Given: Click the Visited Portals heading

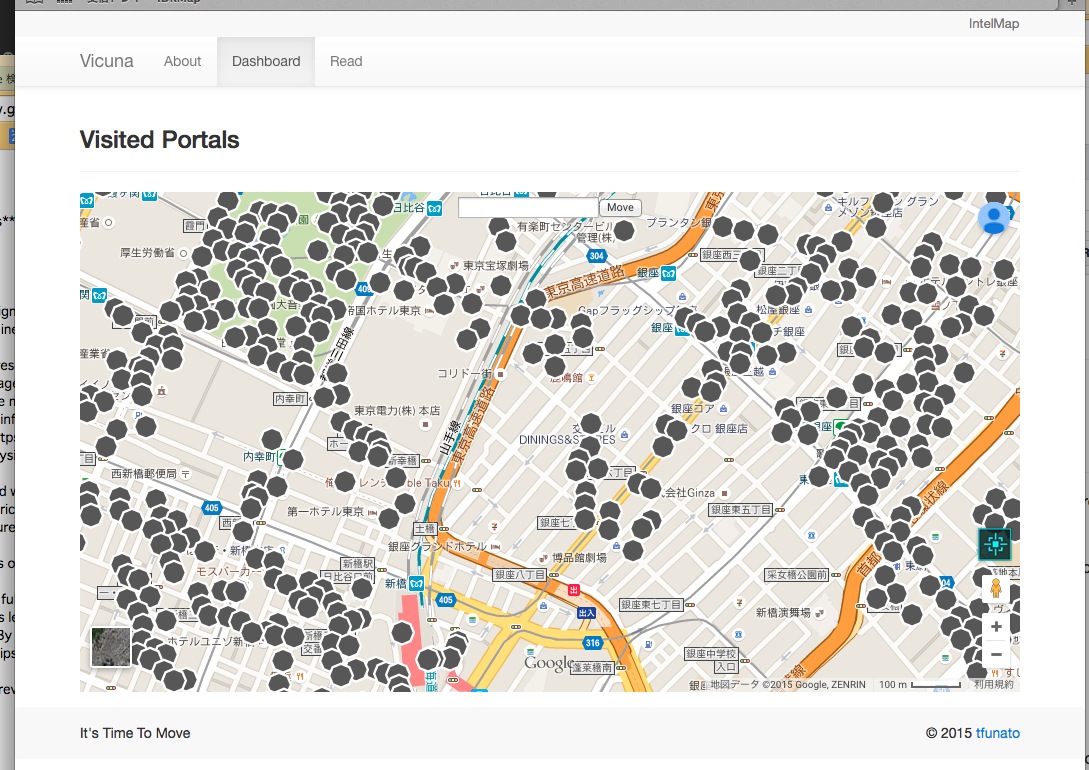Looking at the screenshot, I should [160, 140].
